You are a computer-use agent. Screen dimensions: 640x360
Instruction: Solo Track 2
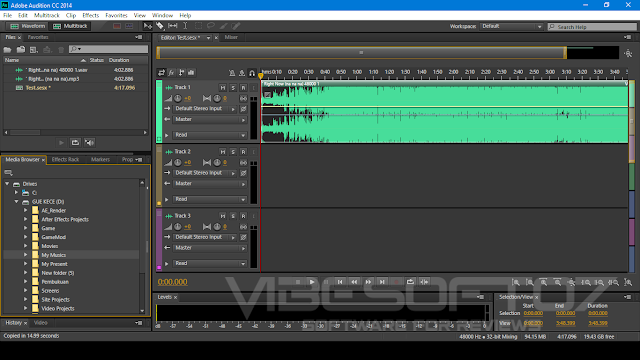tap(233, 152)
